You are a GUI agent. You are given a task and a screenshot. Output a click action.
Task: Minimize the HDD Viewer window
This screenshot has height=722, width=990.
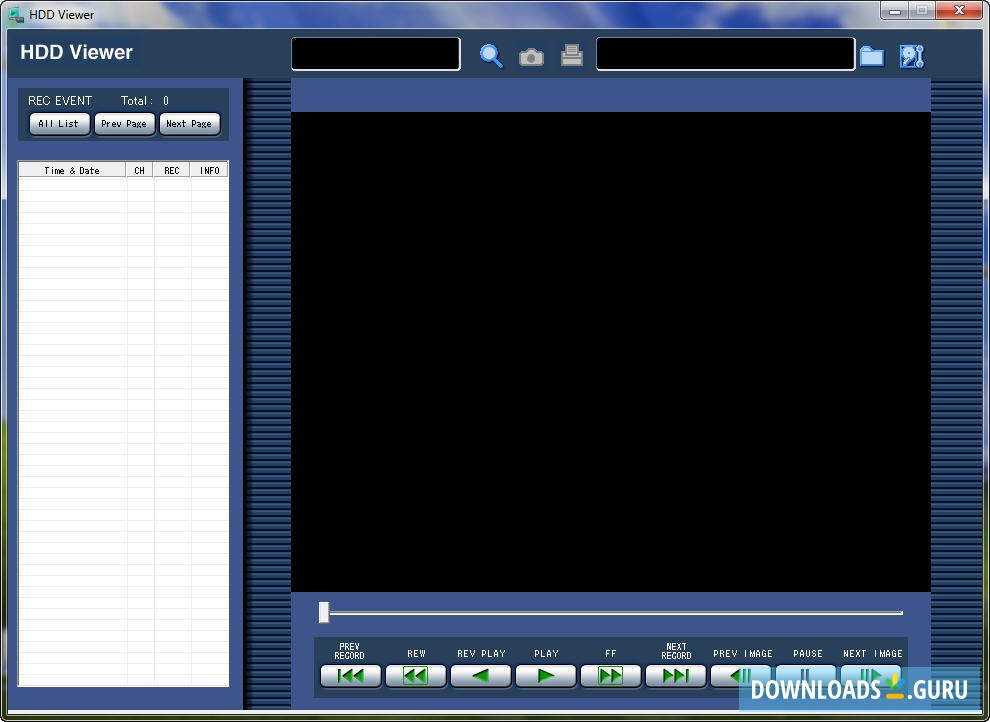895,11
